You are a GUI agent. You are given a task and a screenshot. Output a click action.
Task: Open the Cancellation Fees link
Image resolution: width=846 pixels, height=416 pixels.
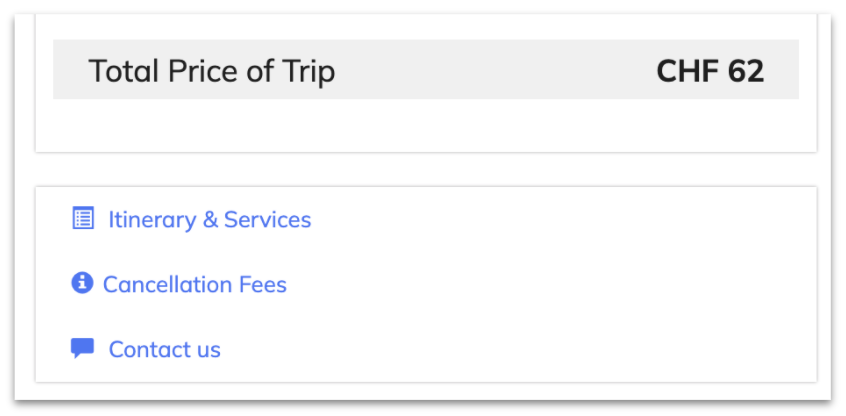(x=195, y=284)
